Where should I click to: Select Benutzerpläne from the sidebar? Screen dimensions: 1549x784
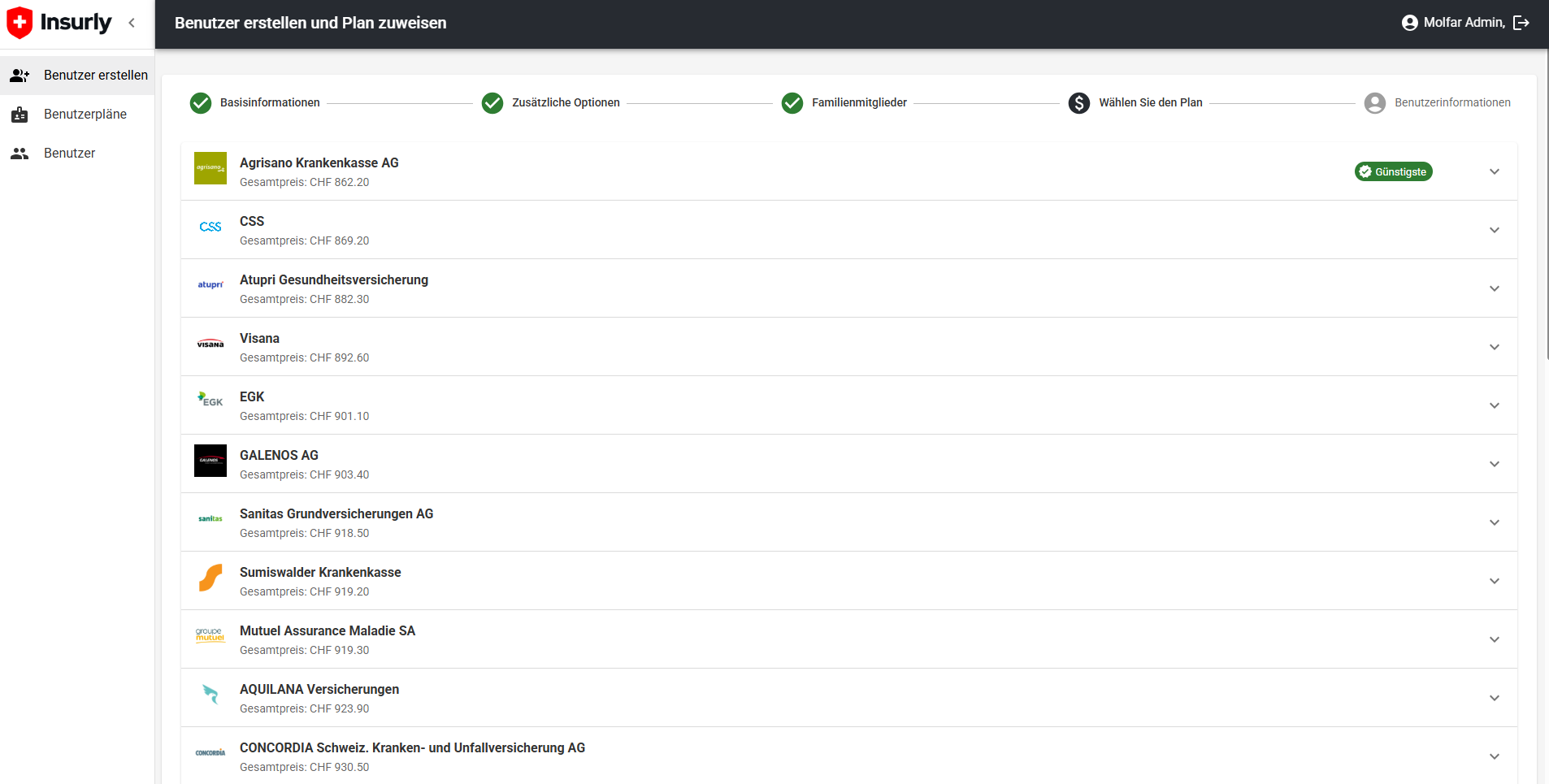point(85,114)
